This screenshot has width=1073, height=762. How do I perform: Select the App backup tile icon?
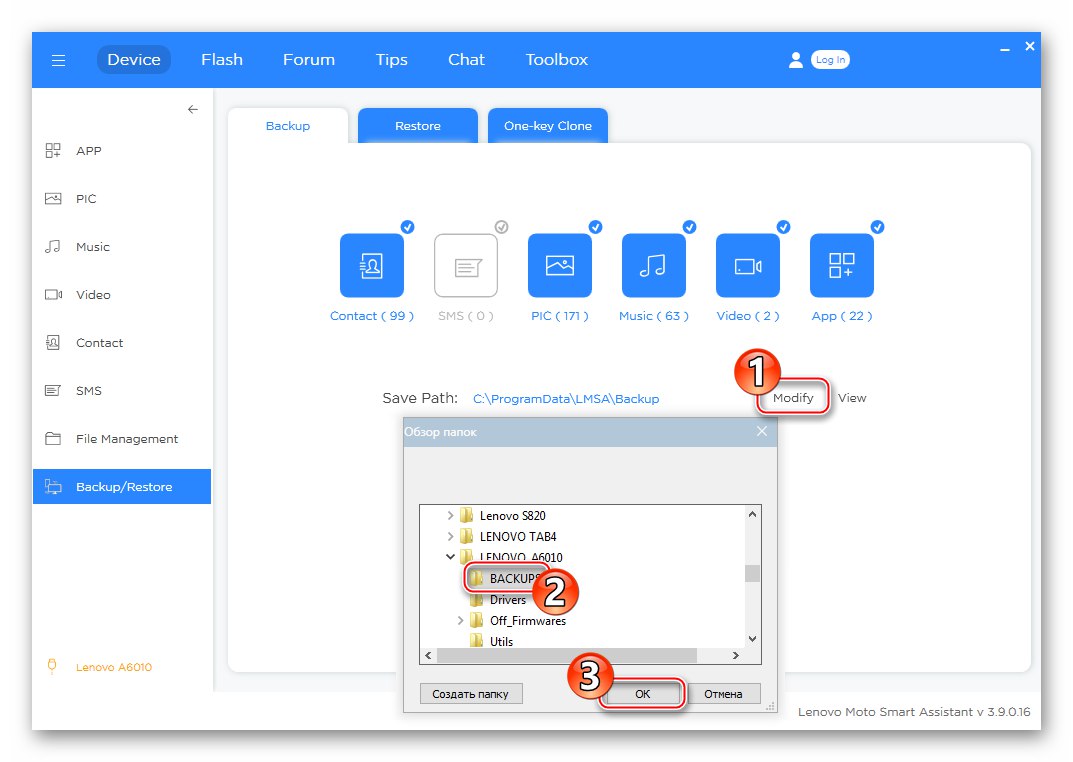tap(842, 265)
